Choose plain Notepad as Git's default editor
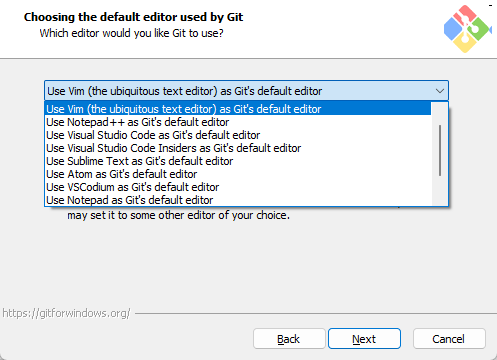The width and height of the screenshot is (497, 360). tap(238, 200)
